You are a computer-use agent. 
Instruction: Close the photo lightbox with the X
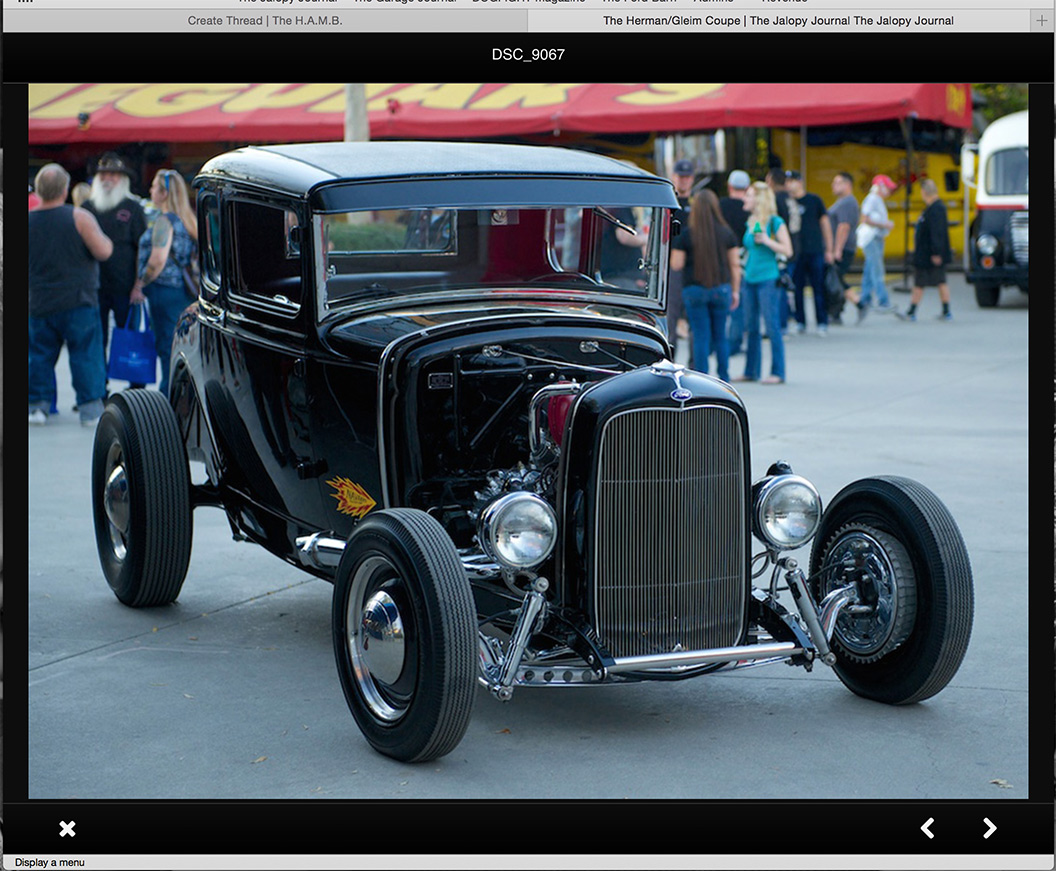point(67,828)
